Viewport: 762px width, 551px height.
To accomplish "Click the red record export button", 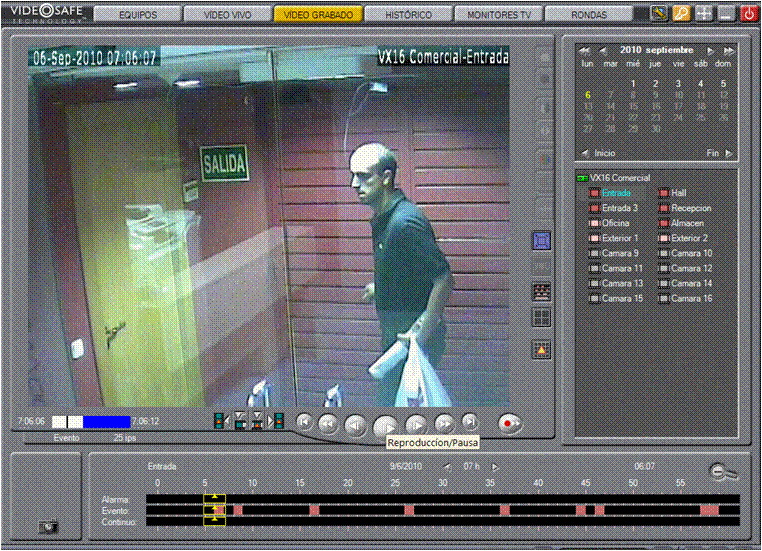I will 510,423.
